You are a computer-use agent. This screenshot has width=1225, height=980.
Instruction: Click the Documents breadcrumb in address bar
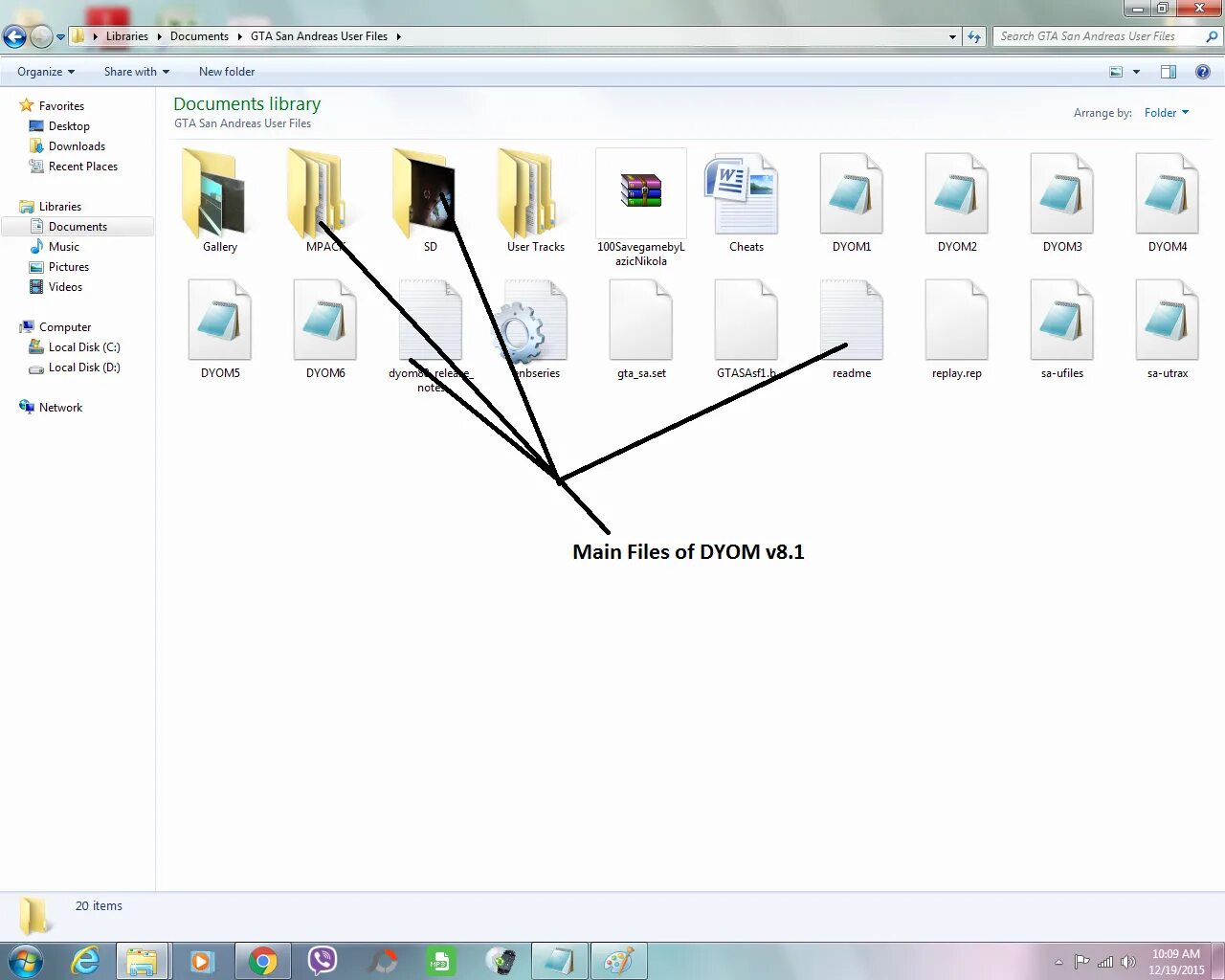(x=199, y=36)
